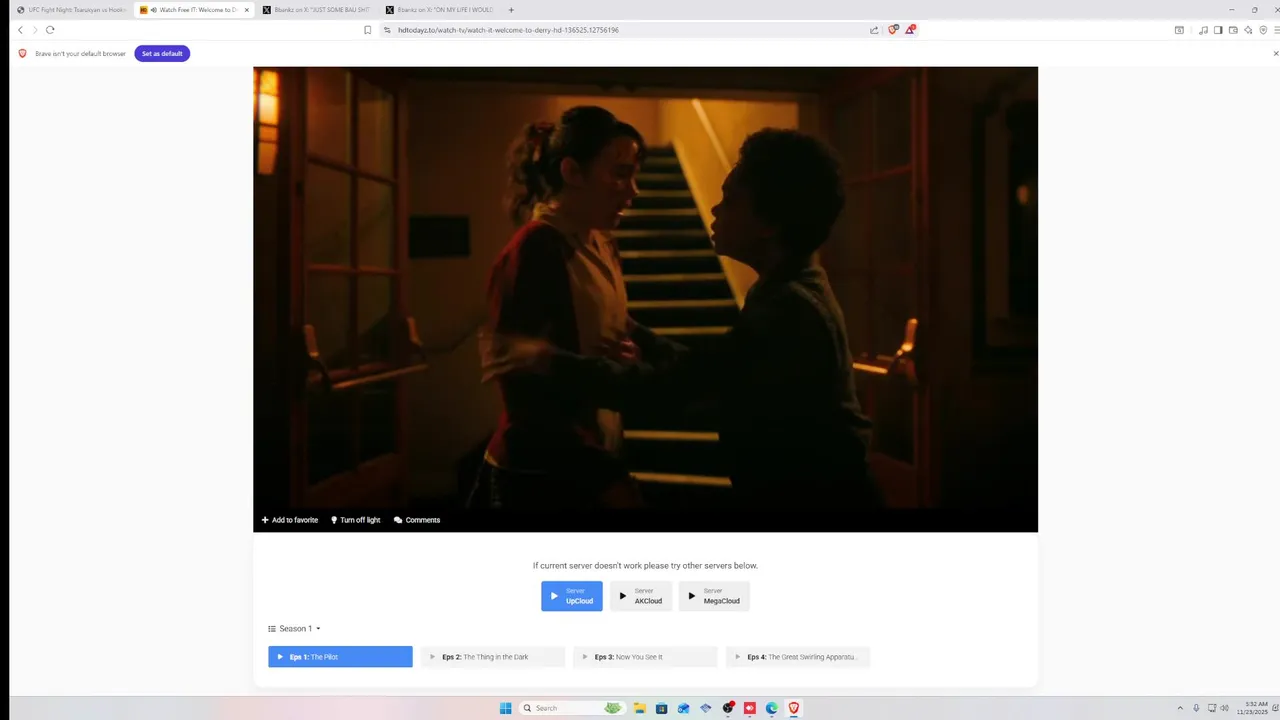Switch to UFC Fight Night tab
This screenshot has height=720, width=1280.
pos(70,10)
